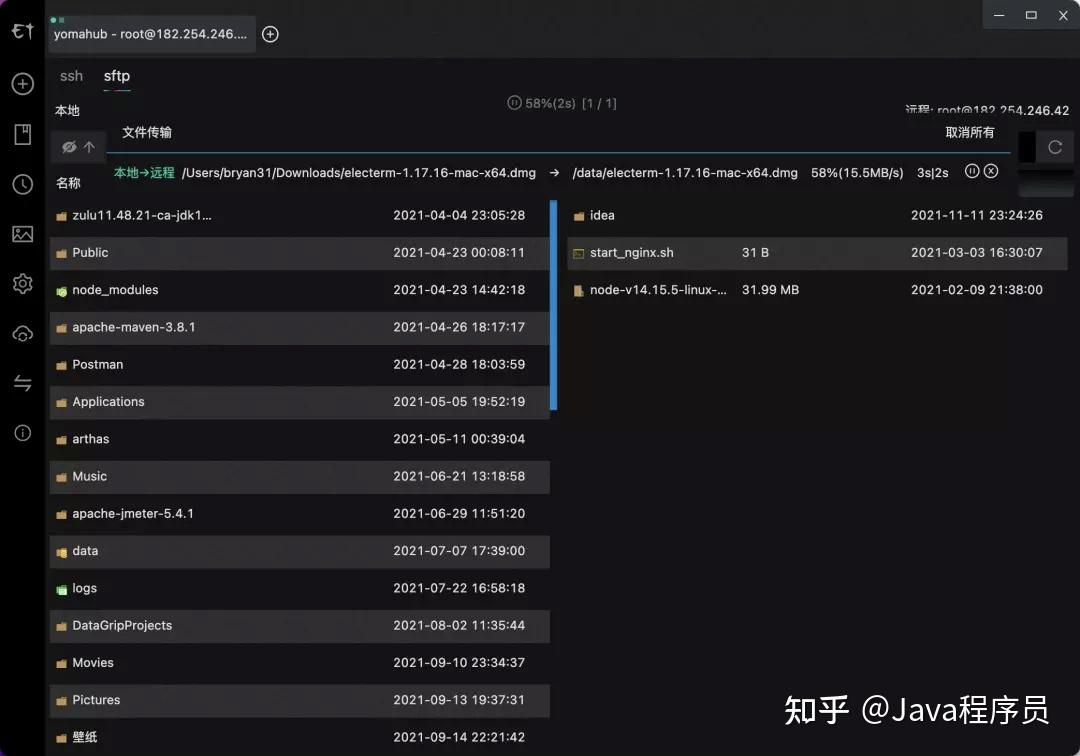
Task: Open the about/info panel in the sidebar
Action: click(x=22, y=433)
